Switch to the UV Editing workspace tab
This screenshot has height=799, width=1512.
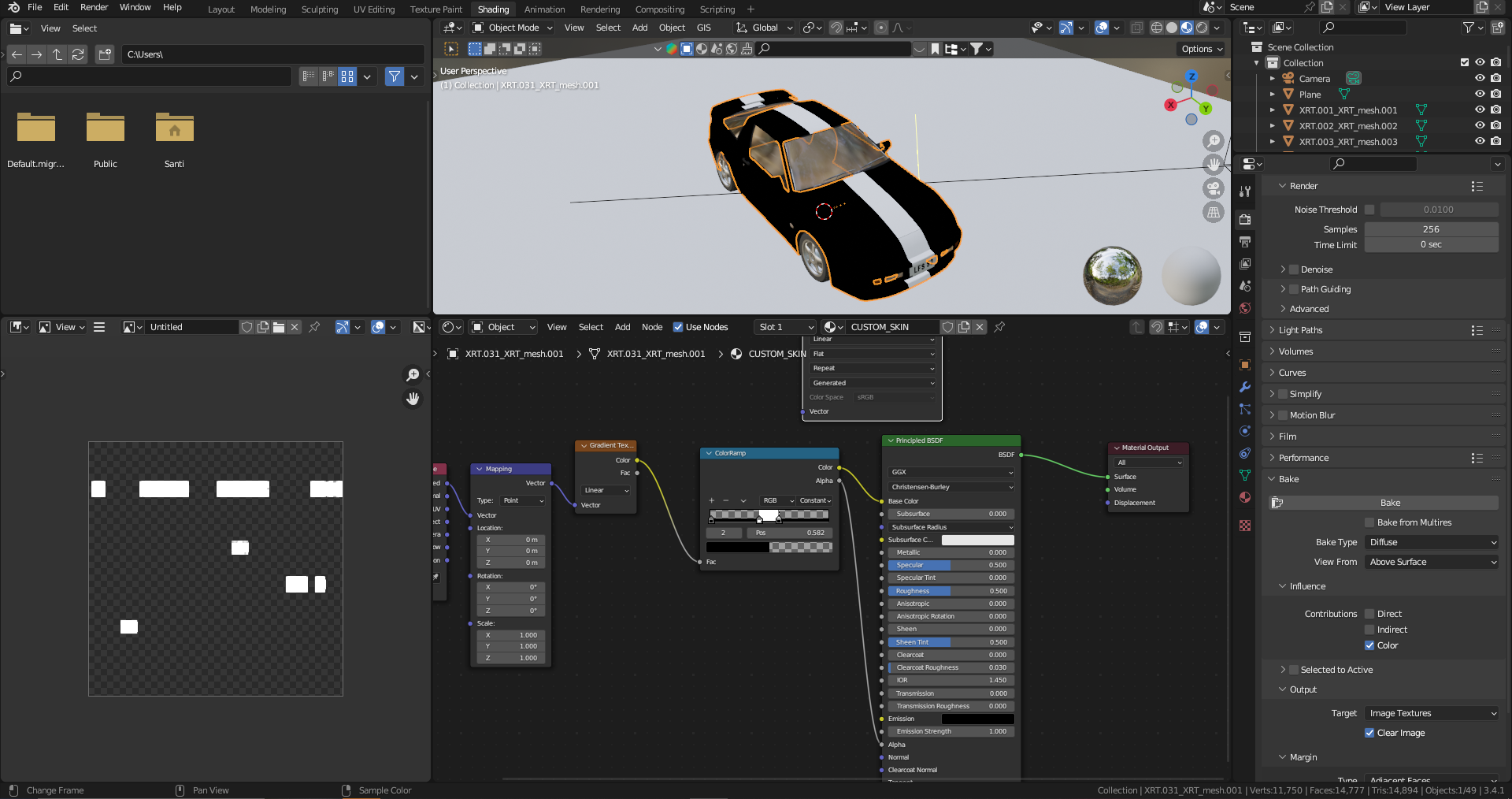(x=374, y=9)
